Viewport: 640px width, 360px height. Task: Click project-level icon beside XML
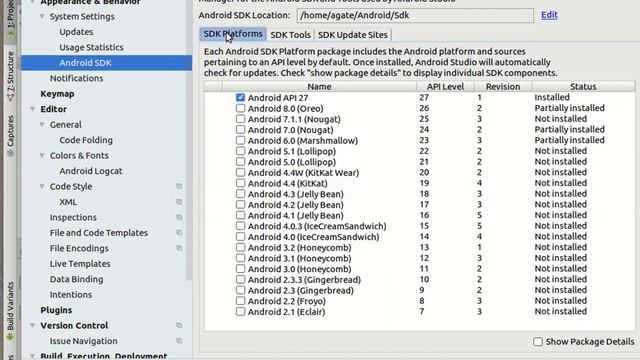pyautogui.click(x=179, y=202)
